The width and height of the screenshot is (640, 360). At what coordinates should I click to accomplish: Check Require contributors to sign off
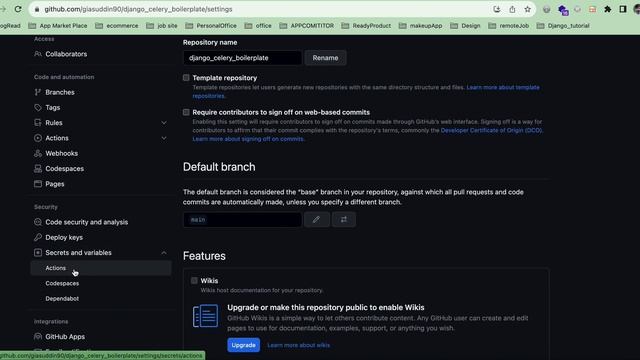[186, 112]
